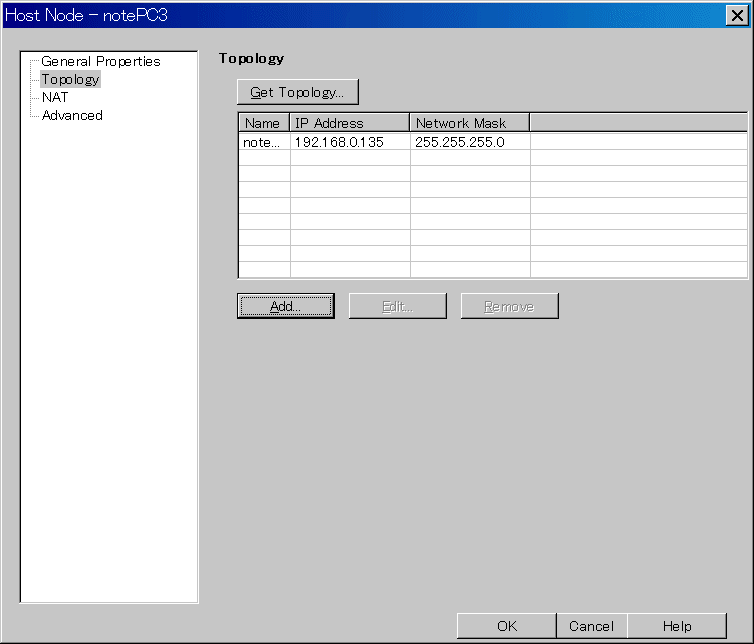Click the Remove button

point(509,306)
